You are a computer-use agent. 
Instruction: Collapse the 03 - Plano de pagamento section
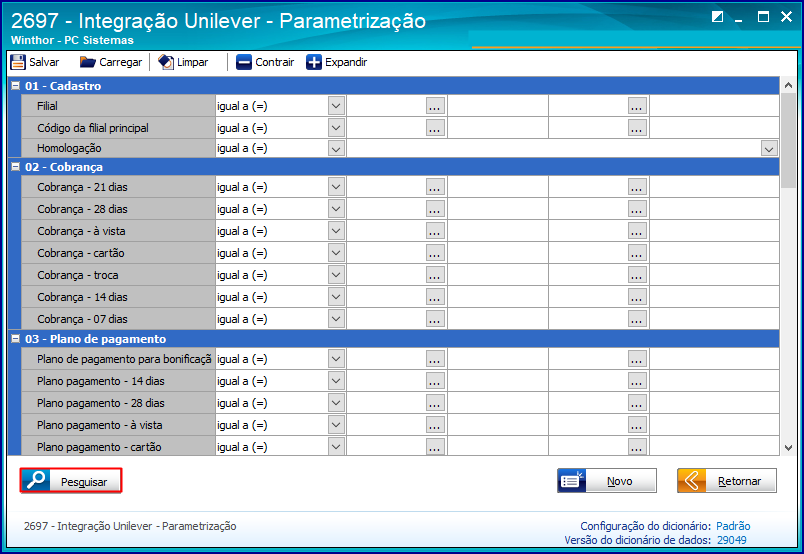15,339
